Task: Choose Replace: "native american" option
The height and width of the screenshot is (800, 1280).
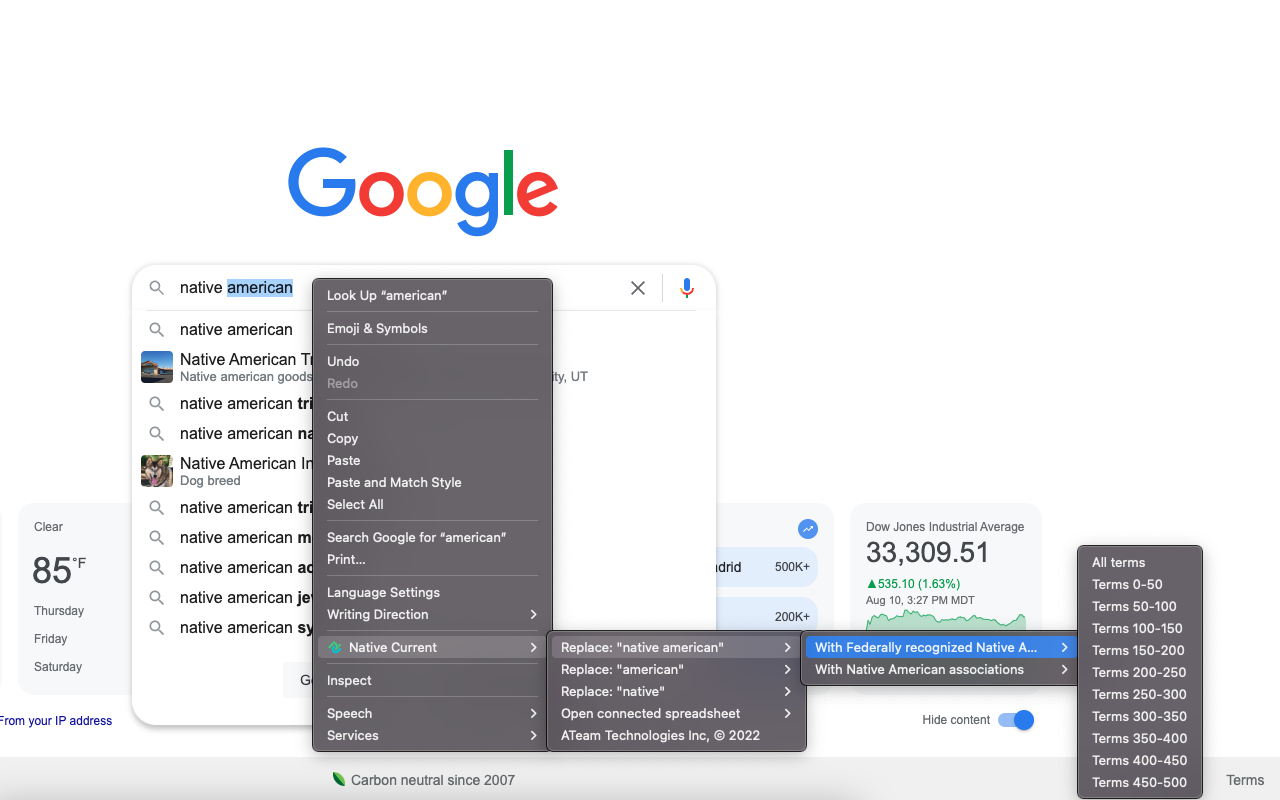Action: coord(640,647)
